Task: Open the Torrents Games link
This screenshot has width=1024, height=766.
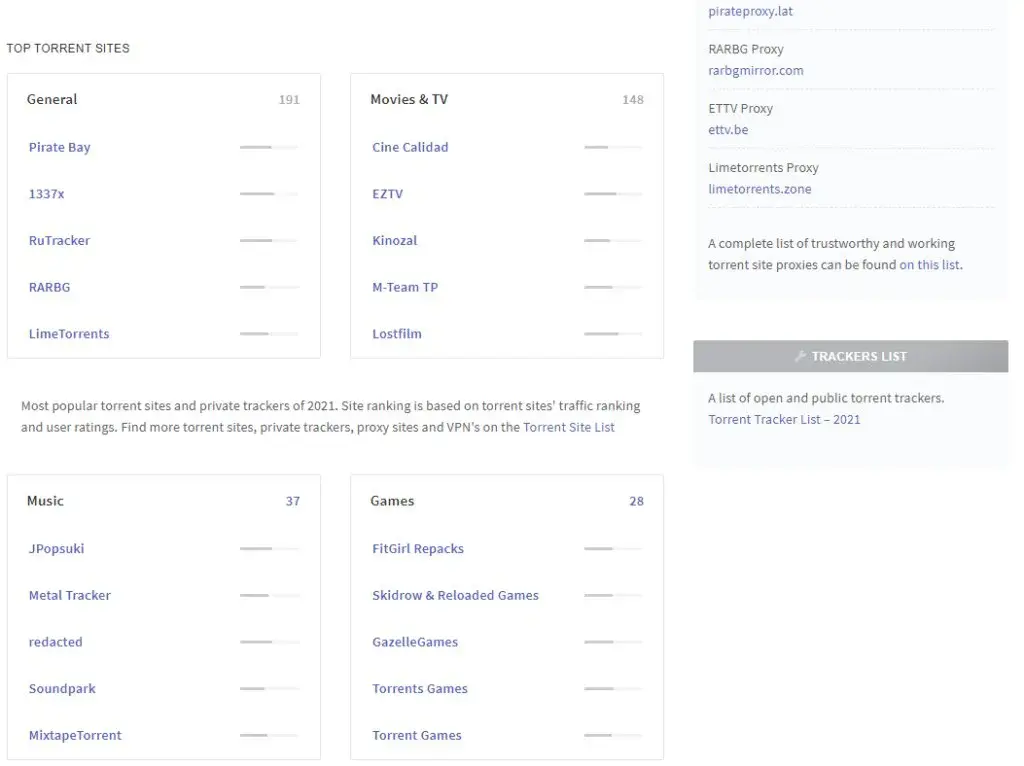Action: [x=420, y=689]
